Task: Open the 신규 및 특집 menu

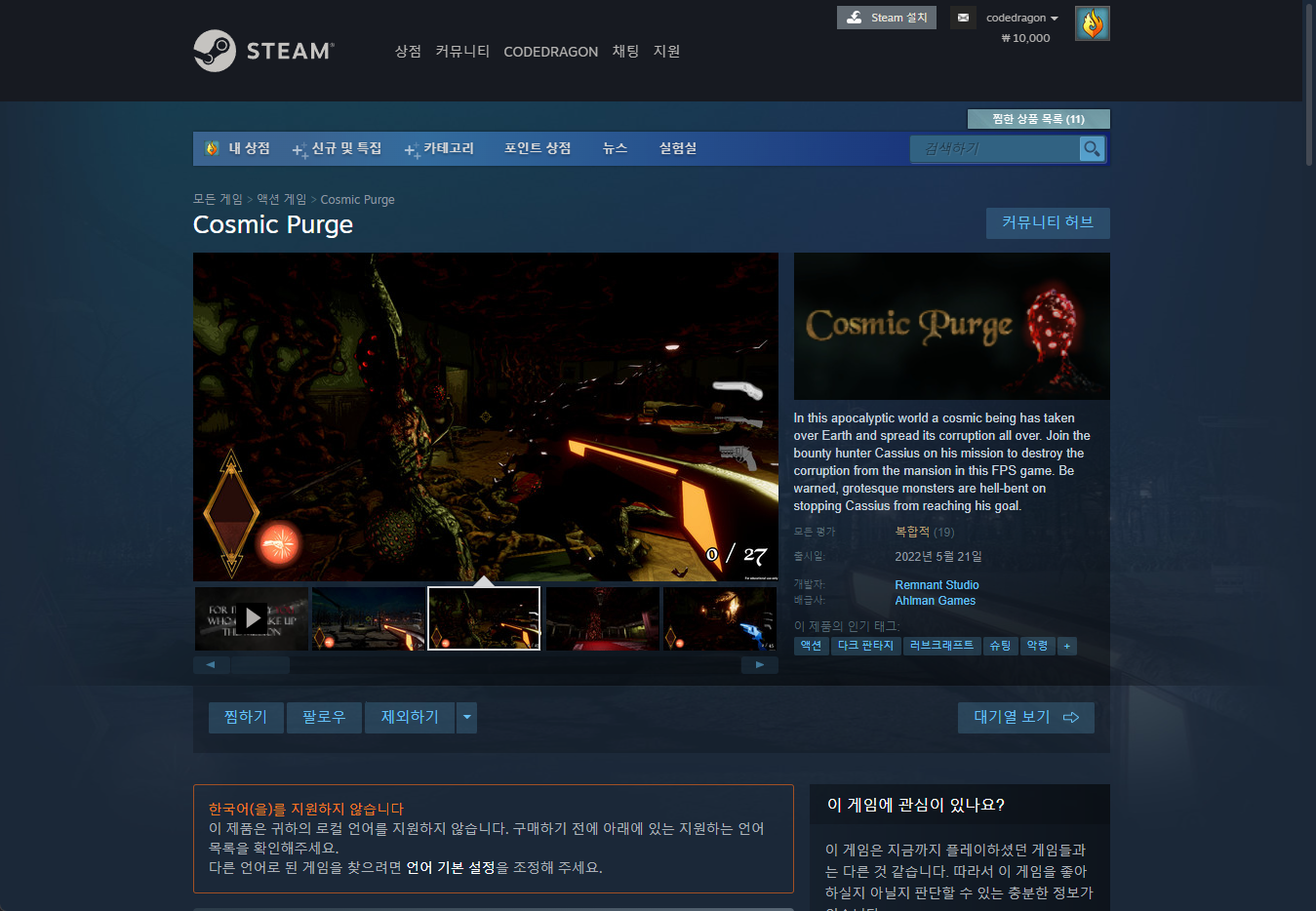Action: [337, 148]
